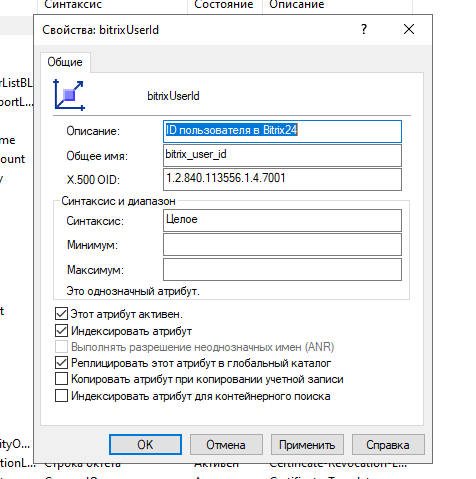Click 'Это однозначный атрибут.' text
Viewport: 476px width, 479px height.
click(x=133, y=291)
